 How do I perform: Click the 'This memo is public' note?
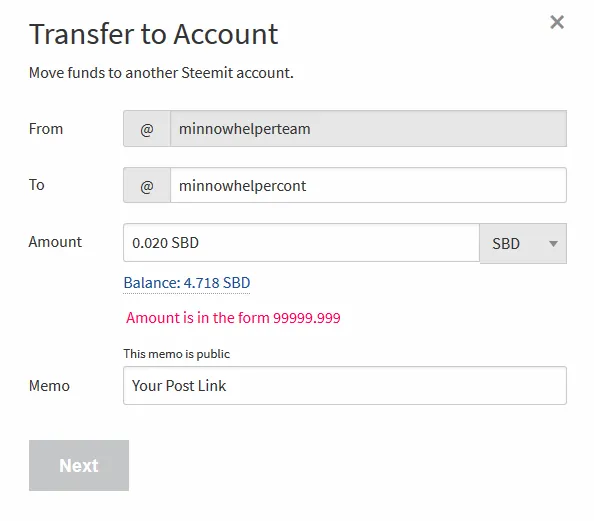pyautogui.click(x=177, y=354)
